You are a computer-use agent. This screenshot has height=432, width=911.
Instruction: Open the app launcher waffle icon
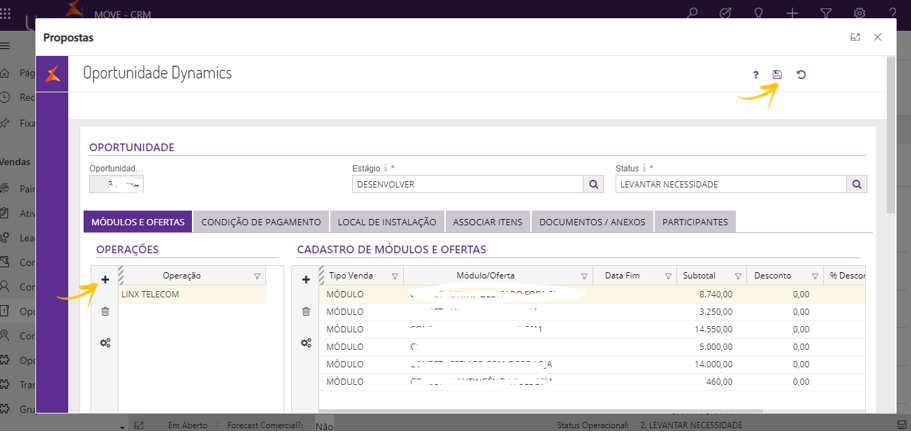pyautogui.click(x=5, y=12)
